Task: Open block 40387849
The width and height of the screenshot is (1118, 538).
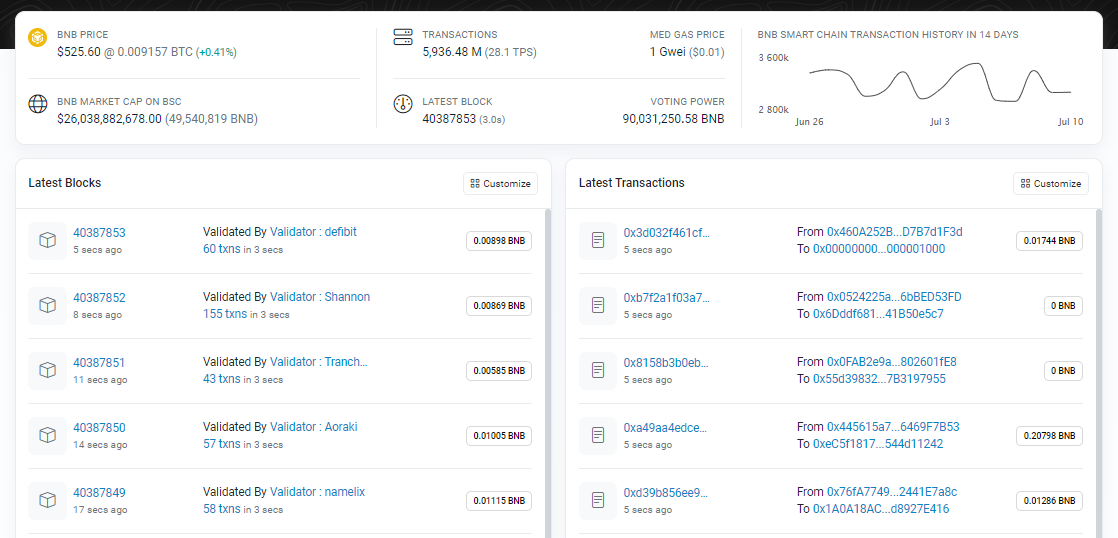Action: click(x=99, y=492)
